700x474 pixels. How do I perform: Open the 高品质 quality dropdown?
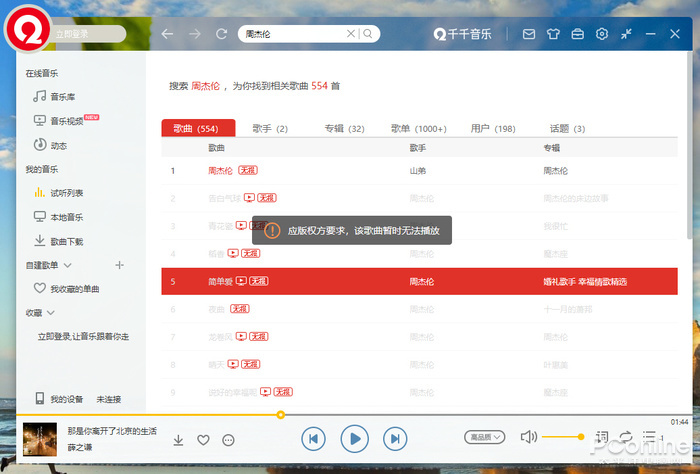(x=485, y=437)
